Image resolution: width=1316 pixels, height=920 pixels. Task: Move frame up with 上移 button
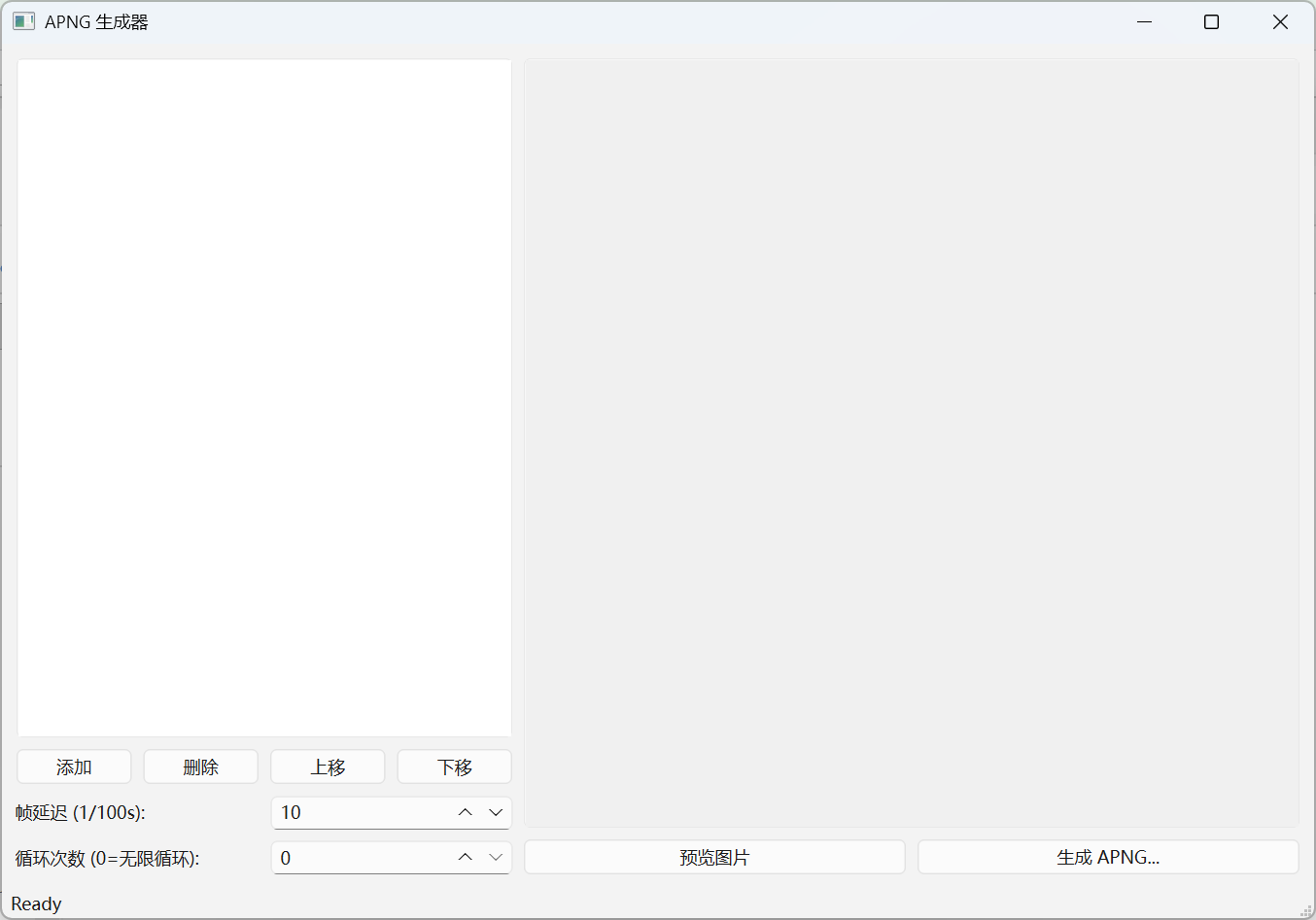coord(328,767)
